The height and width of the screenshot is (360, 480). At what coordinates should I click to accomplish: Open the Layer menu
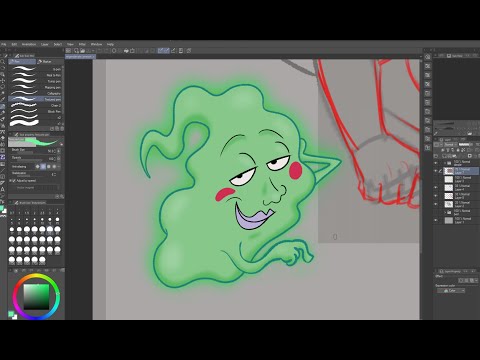[x=45, y=44]
